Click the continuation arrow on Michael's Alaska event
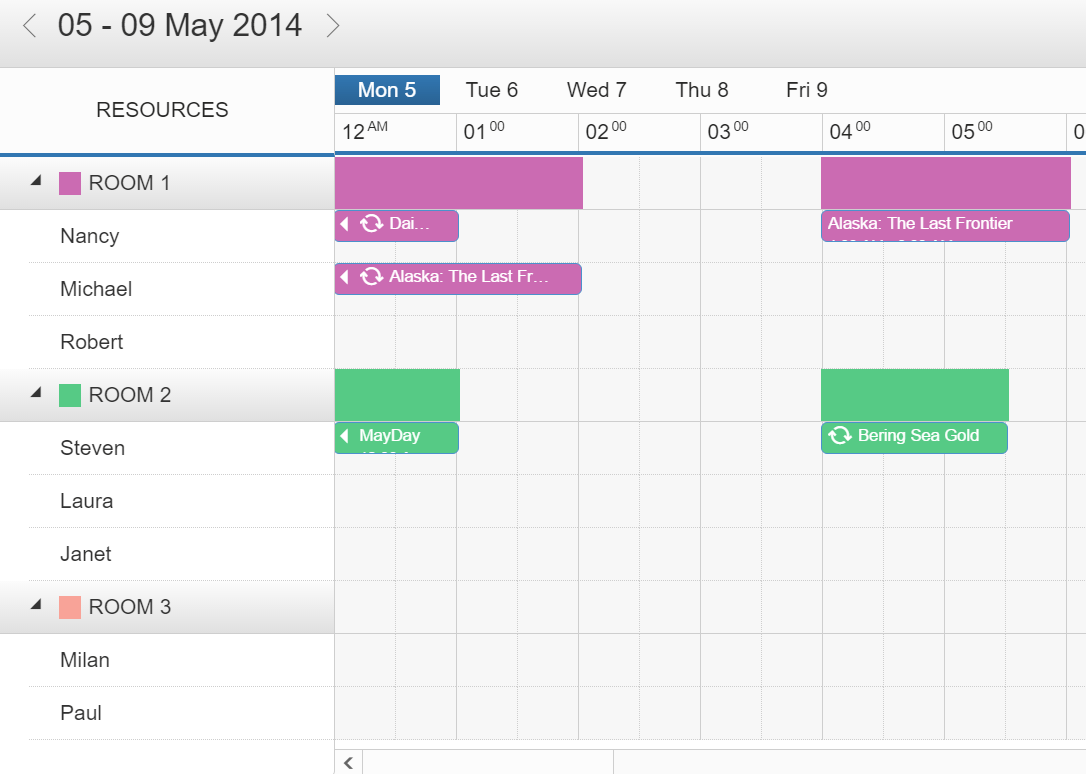Screen dimensions: 1086x774 344,278
